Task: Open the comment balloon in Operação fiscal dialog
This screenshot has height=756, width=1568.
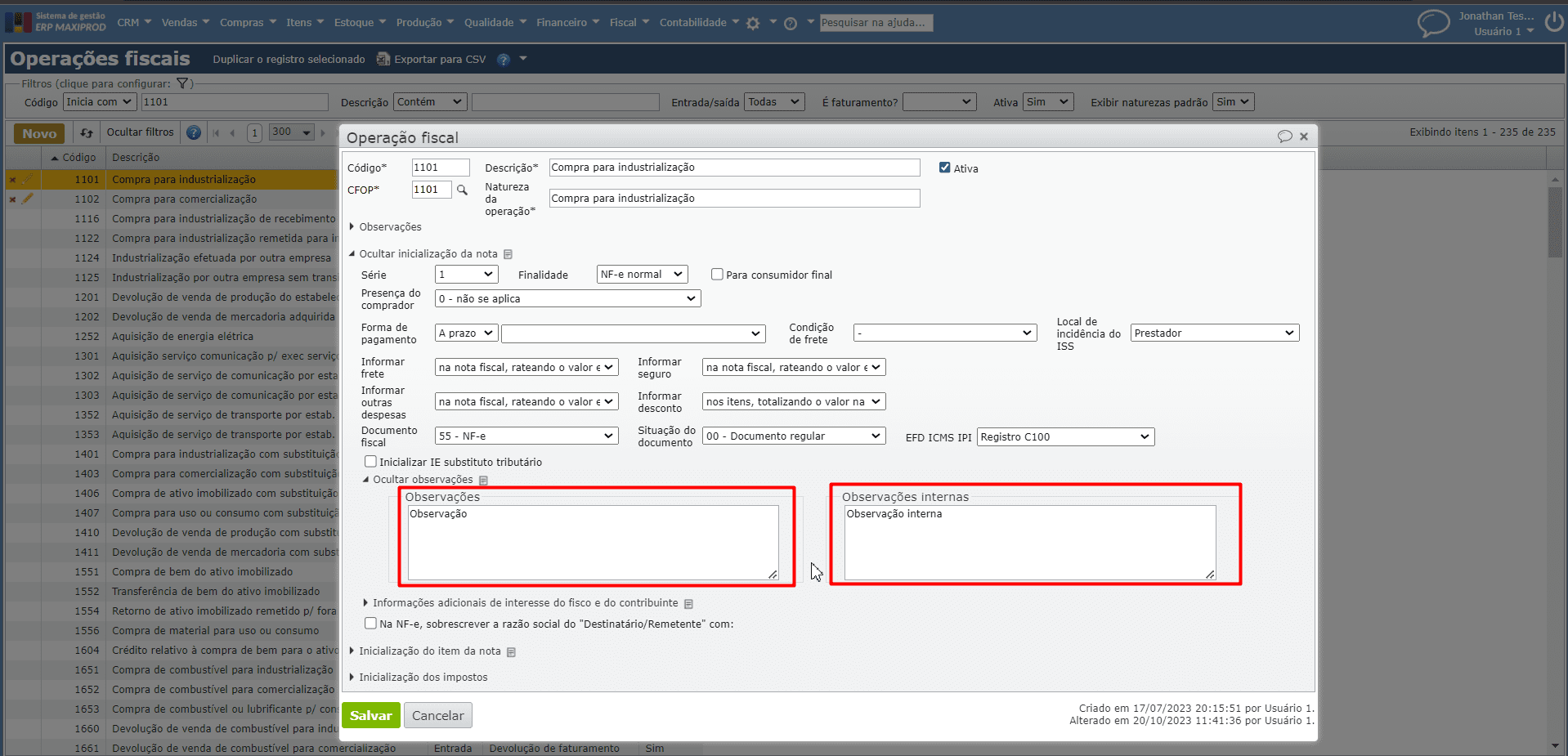Action: point(1285,136)
